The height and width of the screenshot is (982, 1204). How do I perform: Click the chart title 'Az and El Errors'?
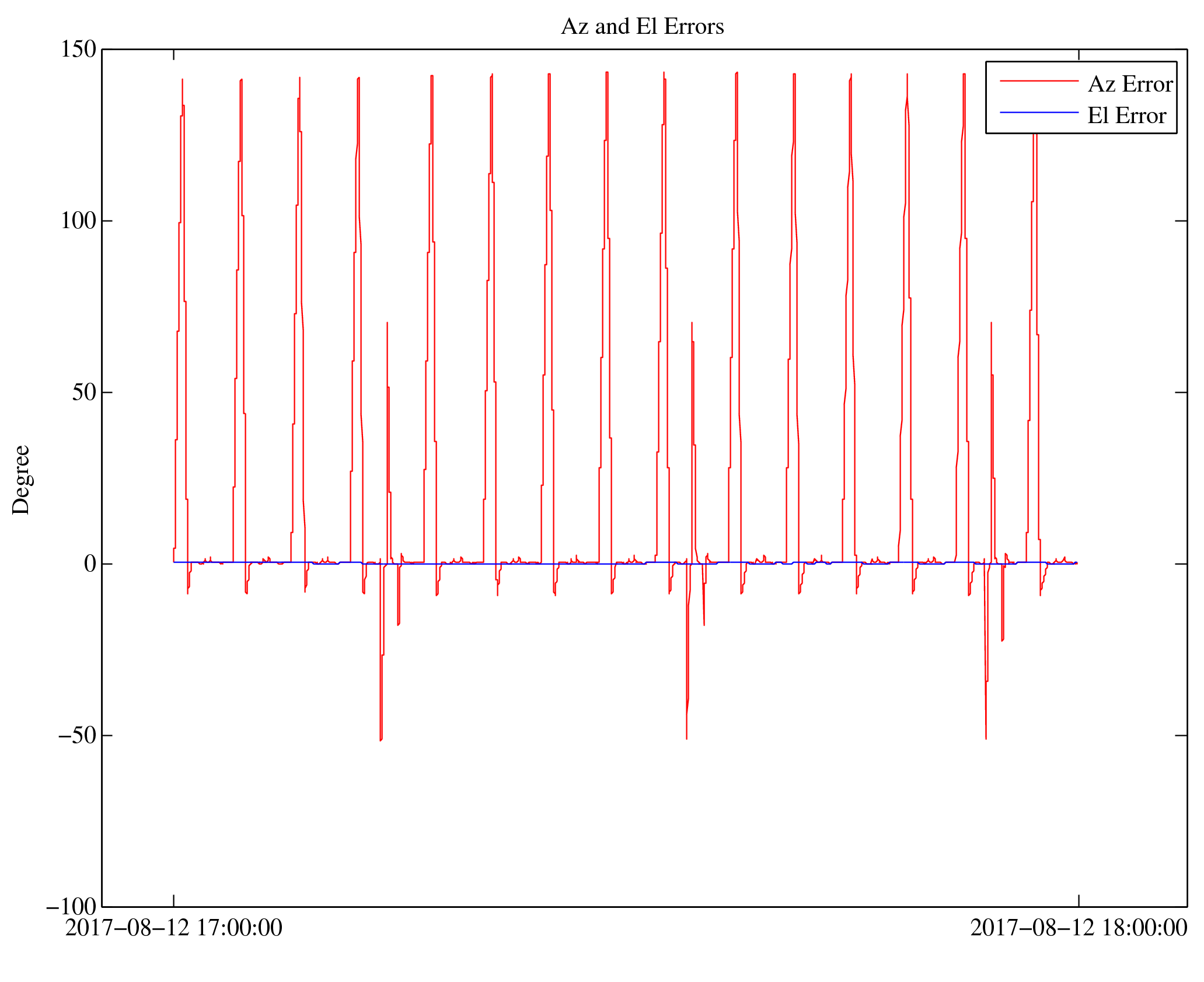coord(643,27)
